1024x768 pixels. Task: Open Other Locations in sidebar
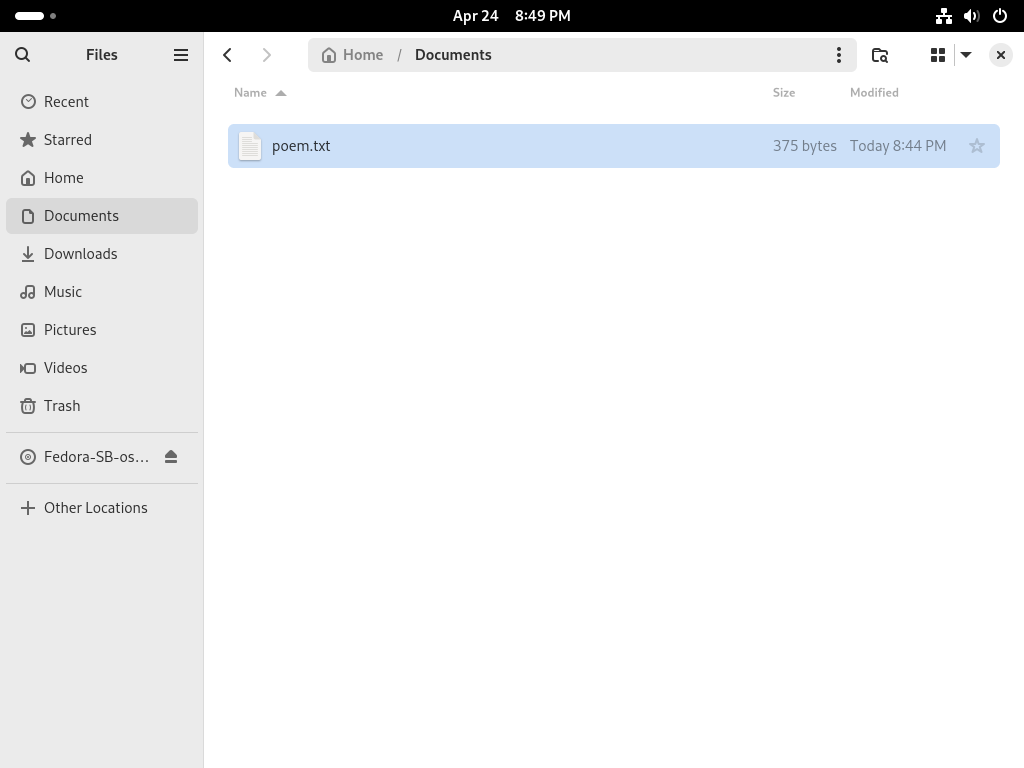point(102,507)
